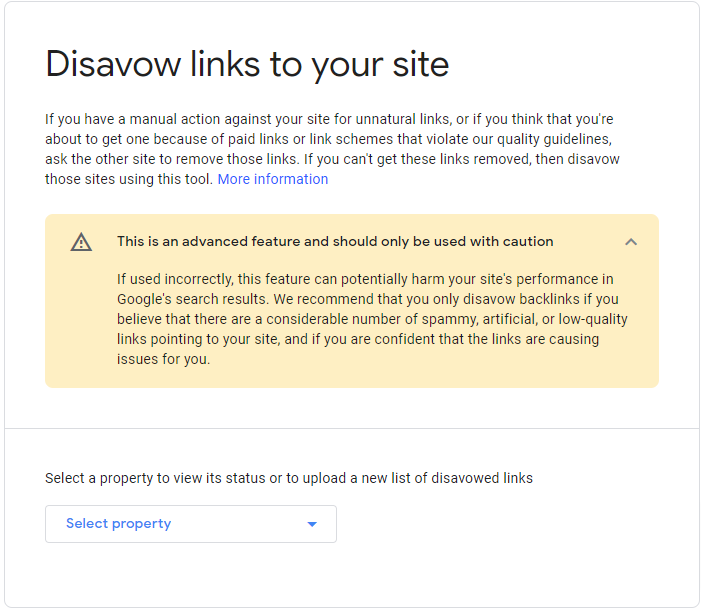Open the Select property dropdown

tap(191, 524)
